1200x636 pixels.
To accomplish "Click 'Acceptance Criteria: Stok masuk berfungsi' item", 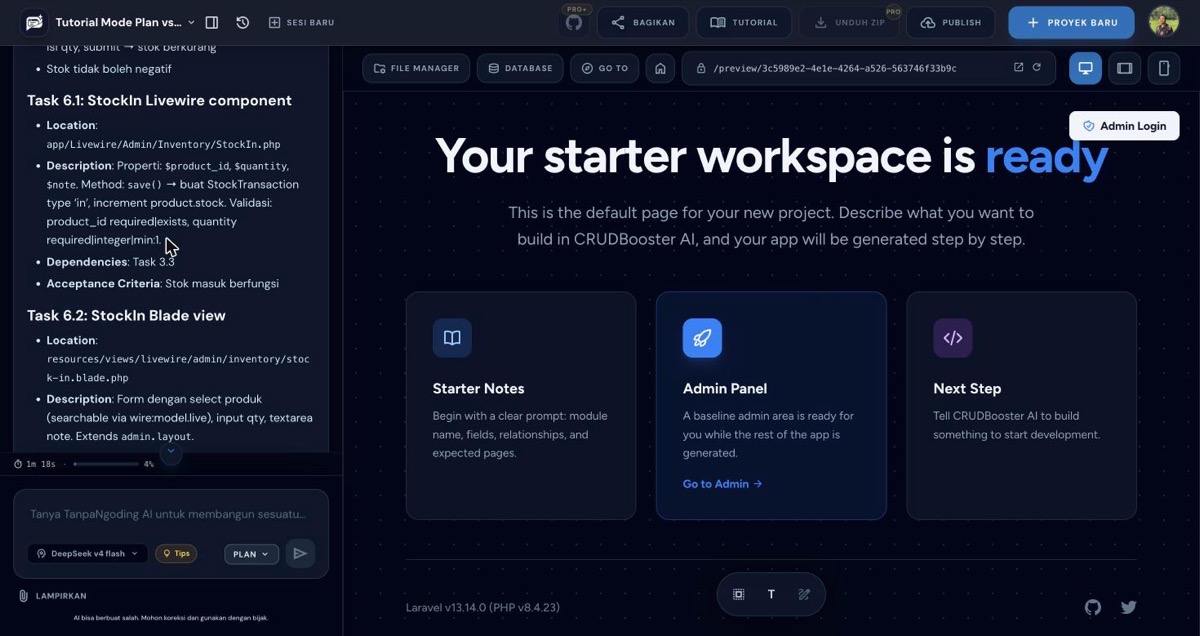I will coord(162,283).
